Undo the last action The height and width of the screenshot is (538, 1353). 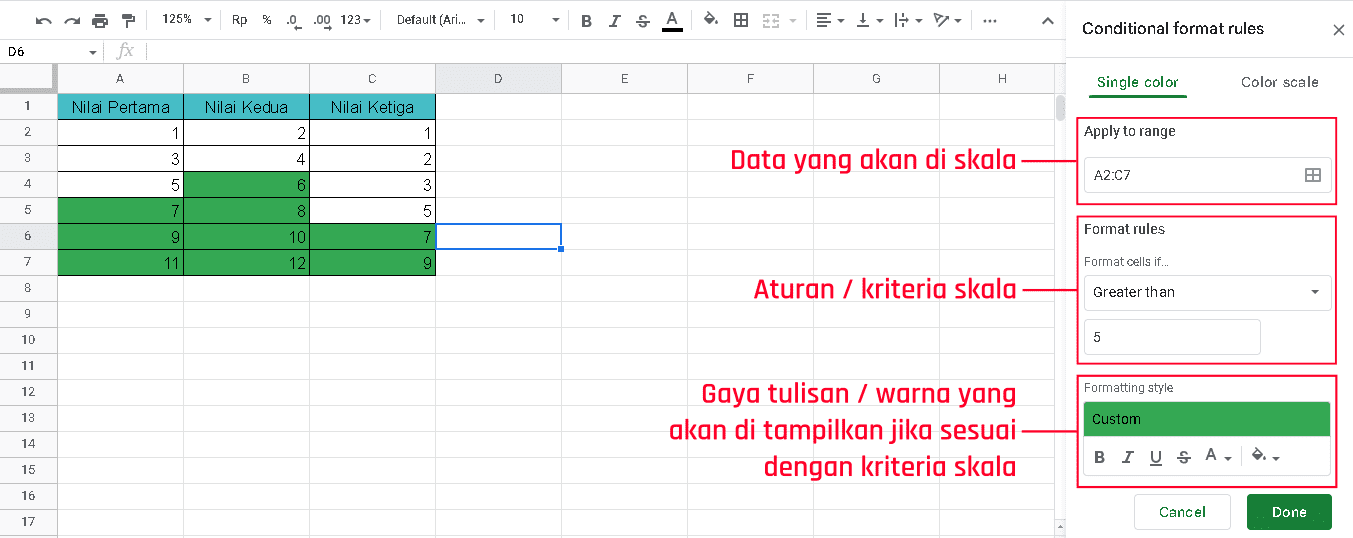pyautogui.click(x=44, y=20)
